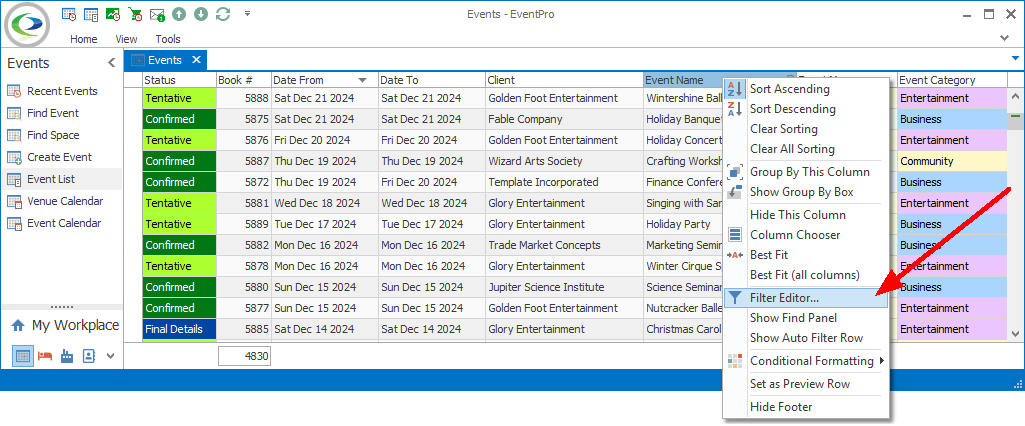The image size is (1025, 426).
Task: Click the refresh arrows toolbar icon
Action: [223, 14]
